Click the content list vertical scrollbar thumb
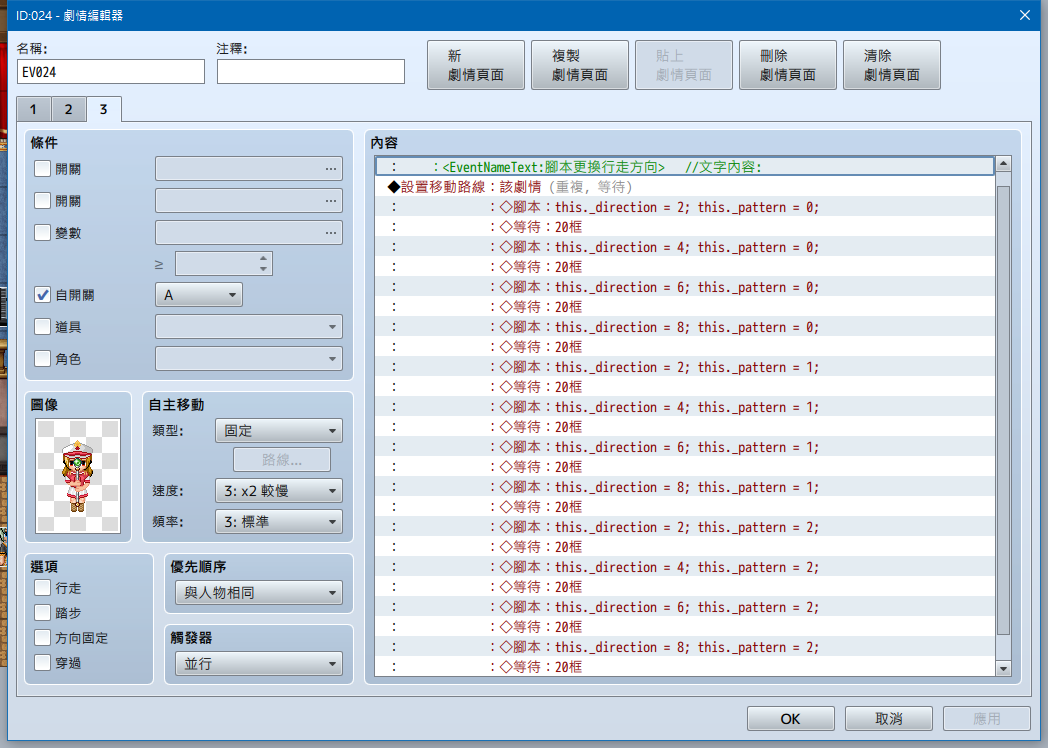Image resolution: width=1048 pixels, height=748 pixels. (1003, 410)
